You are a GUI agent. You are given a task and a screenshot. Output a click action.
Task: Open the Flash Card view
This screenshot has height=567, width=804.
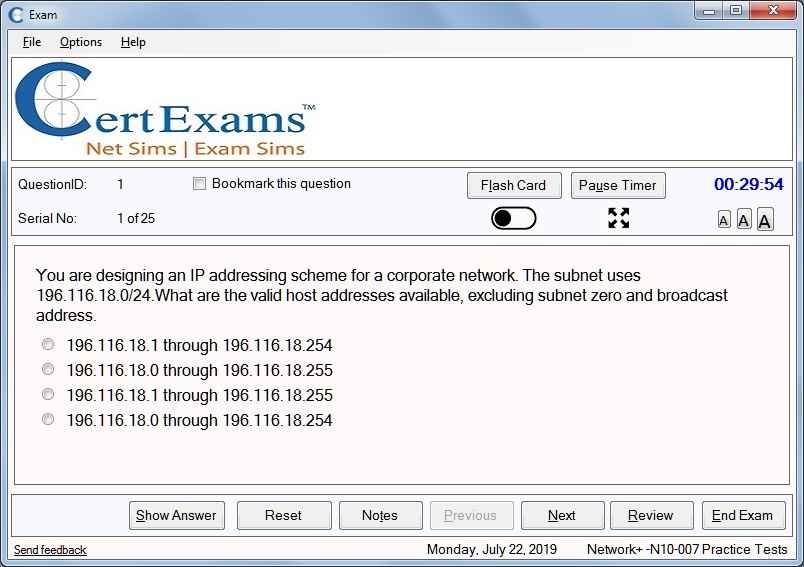tap(513, 185)
